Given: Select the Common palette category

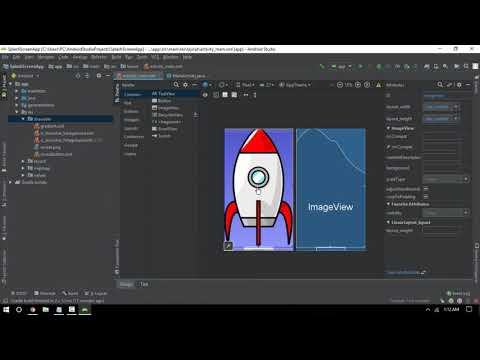Looking at the screenshot, I should (132, 94).
